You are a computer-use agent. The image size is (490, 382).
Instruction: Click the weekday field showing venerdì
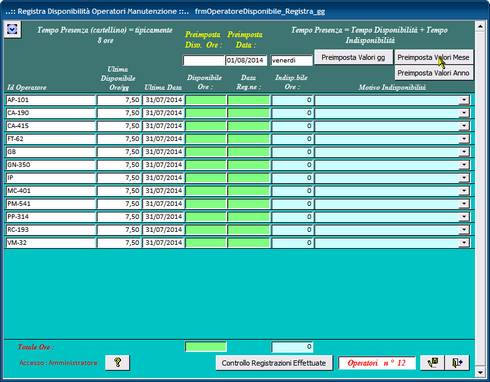click(291, 60)
